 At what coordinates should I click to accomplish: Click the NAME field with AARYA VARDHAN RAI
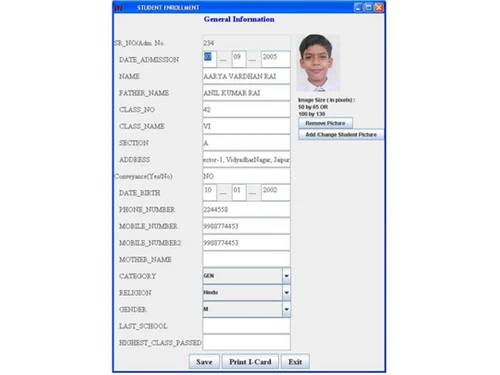pos(246,76)
